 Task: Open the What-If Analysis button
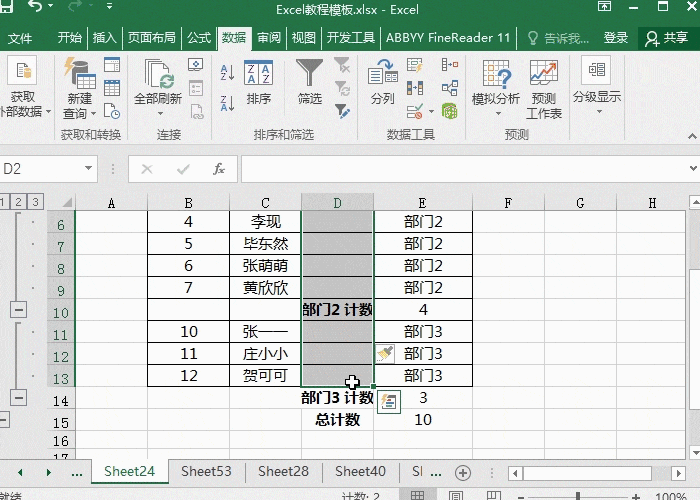pyautogui.click(x=496, y=88)
